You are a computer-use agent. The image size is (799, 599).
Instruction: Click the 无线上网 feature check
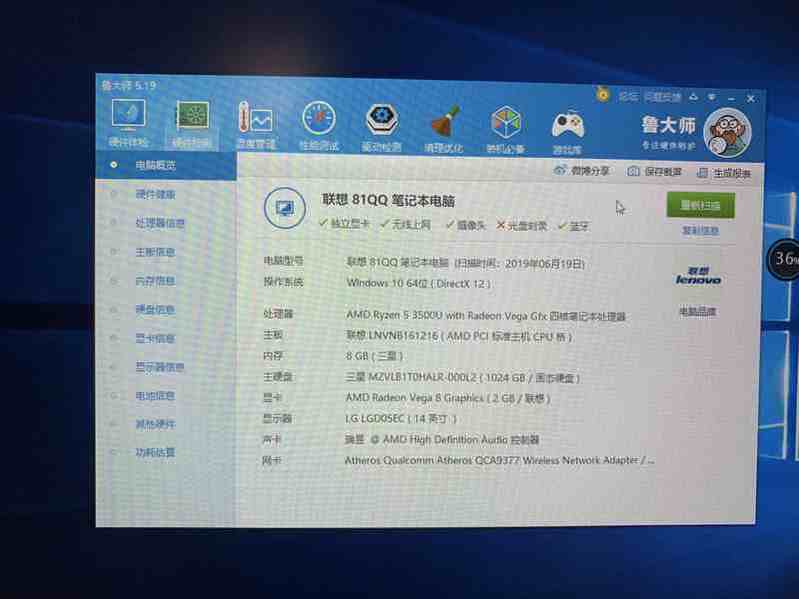pos(406,224)
